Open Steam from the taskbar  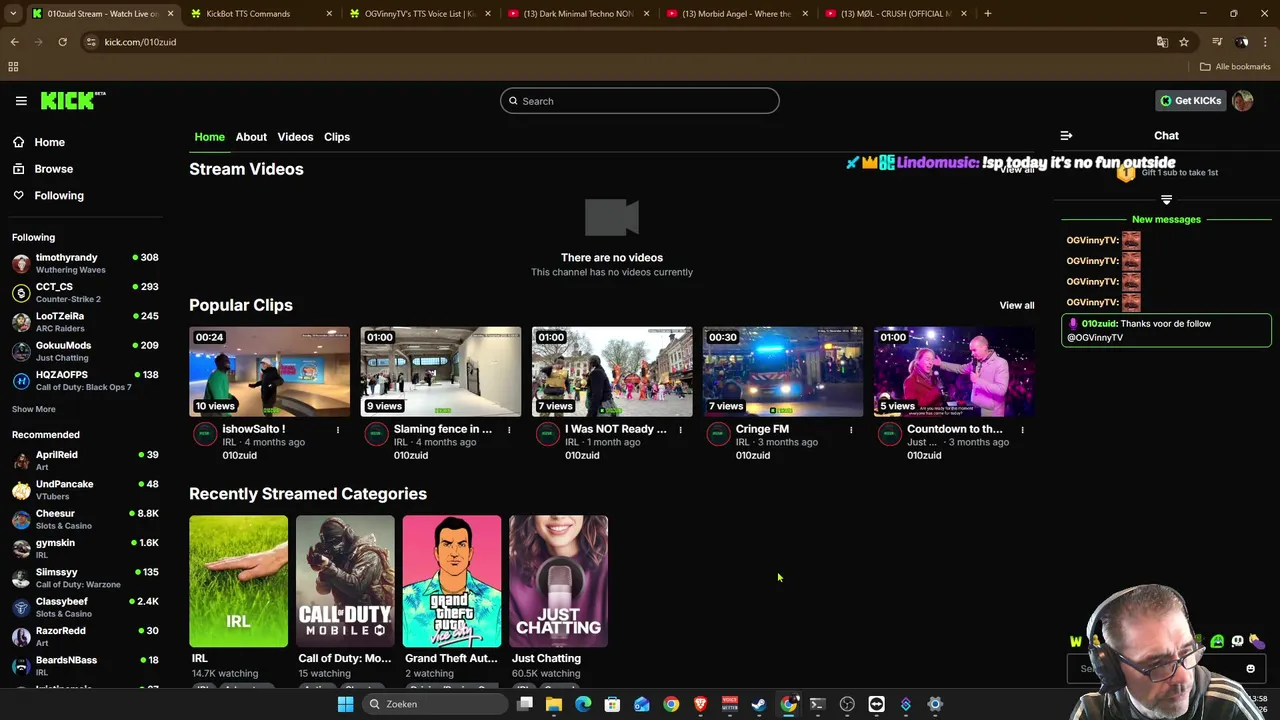[759, 704]
